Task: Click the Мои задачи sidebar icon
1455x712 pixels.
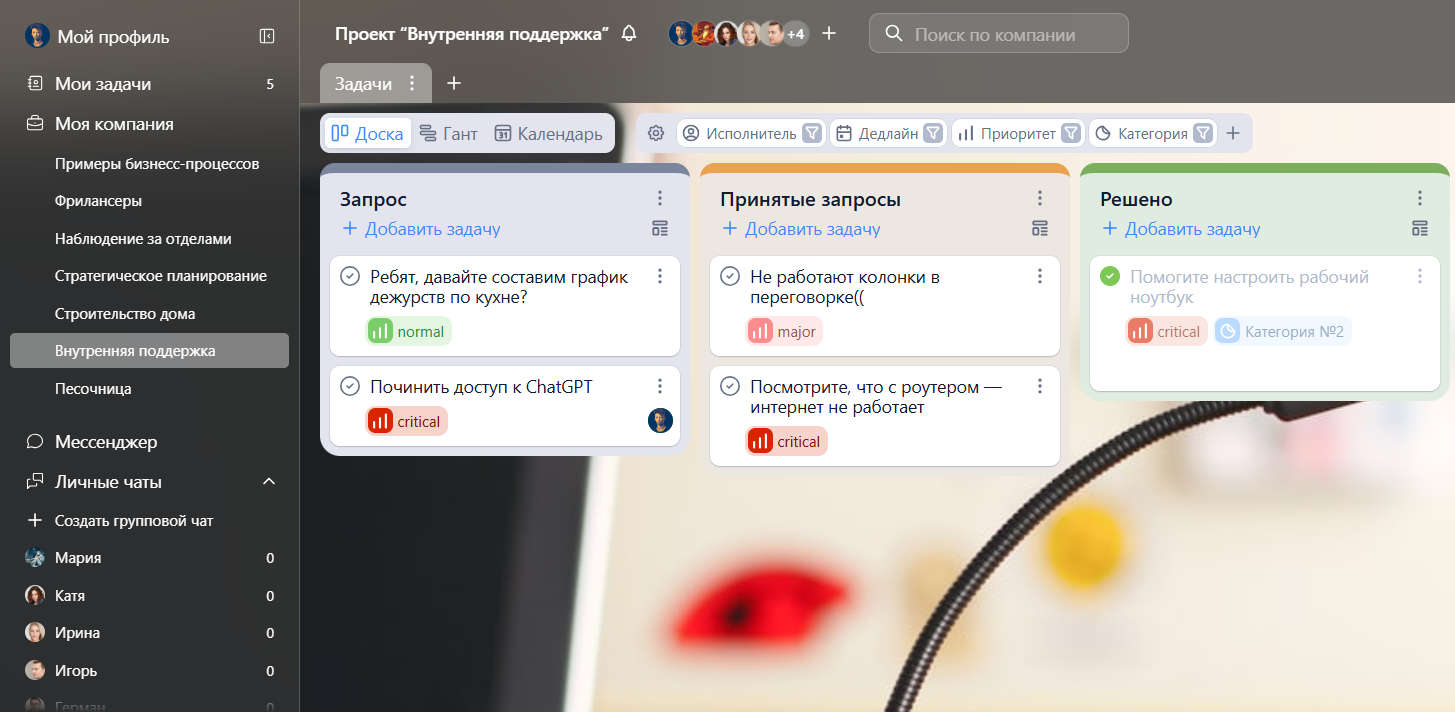Action: coord(33,84)
